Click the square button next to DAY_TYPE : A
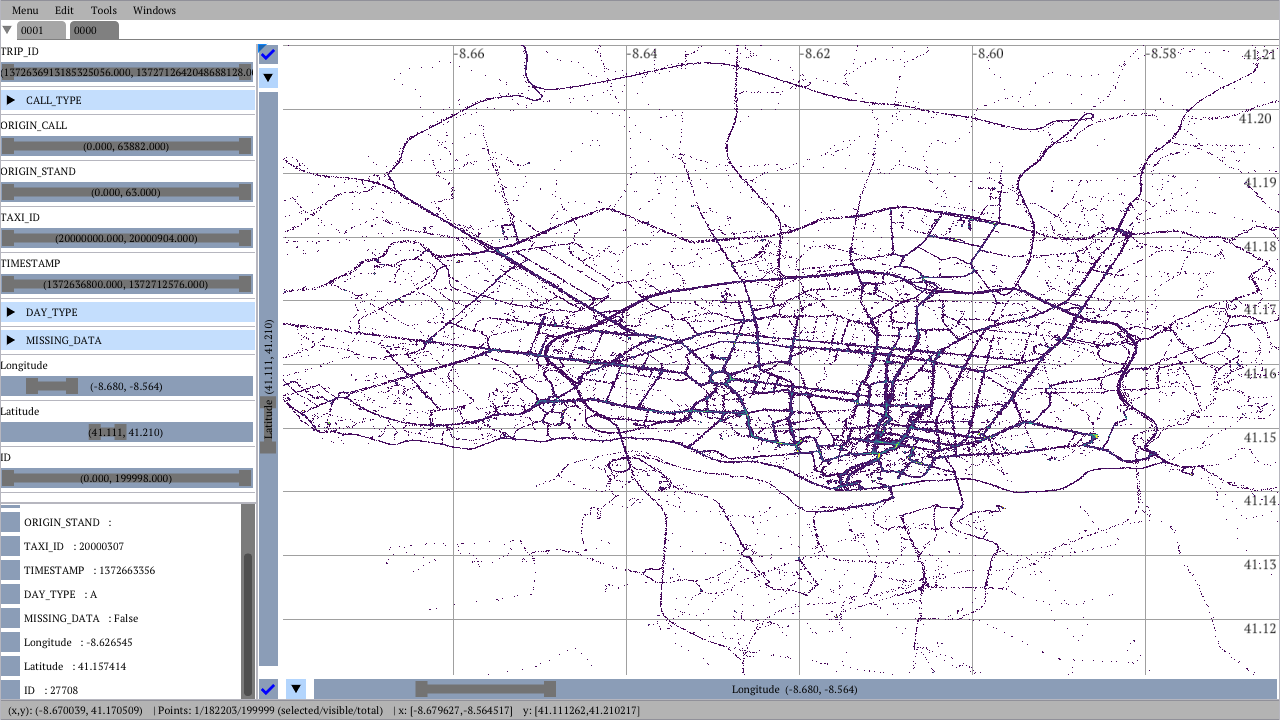The image size is (1280, 720). (10, 594)
